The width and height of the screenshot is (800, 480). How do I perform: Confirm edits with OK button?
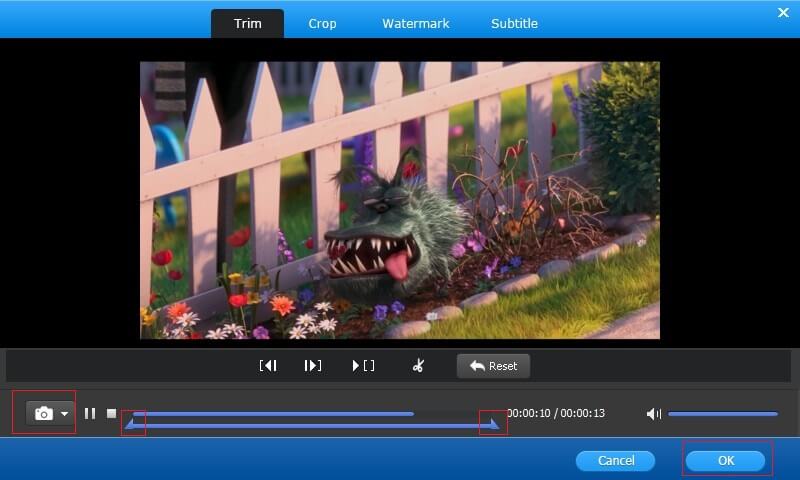726,461
